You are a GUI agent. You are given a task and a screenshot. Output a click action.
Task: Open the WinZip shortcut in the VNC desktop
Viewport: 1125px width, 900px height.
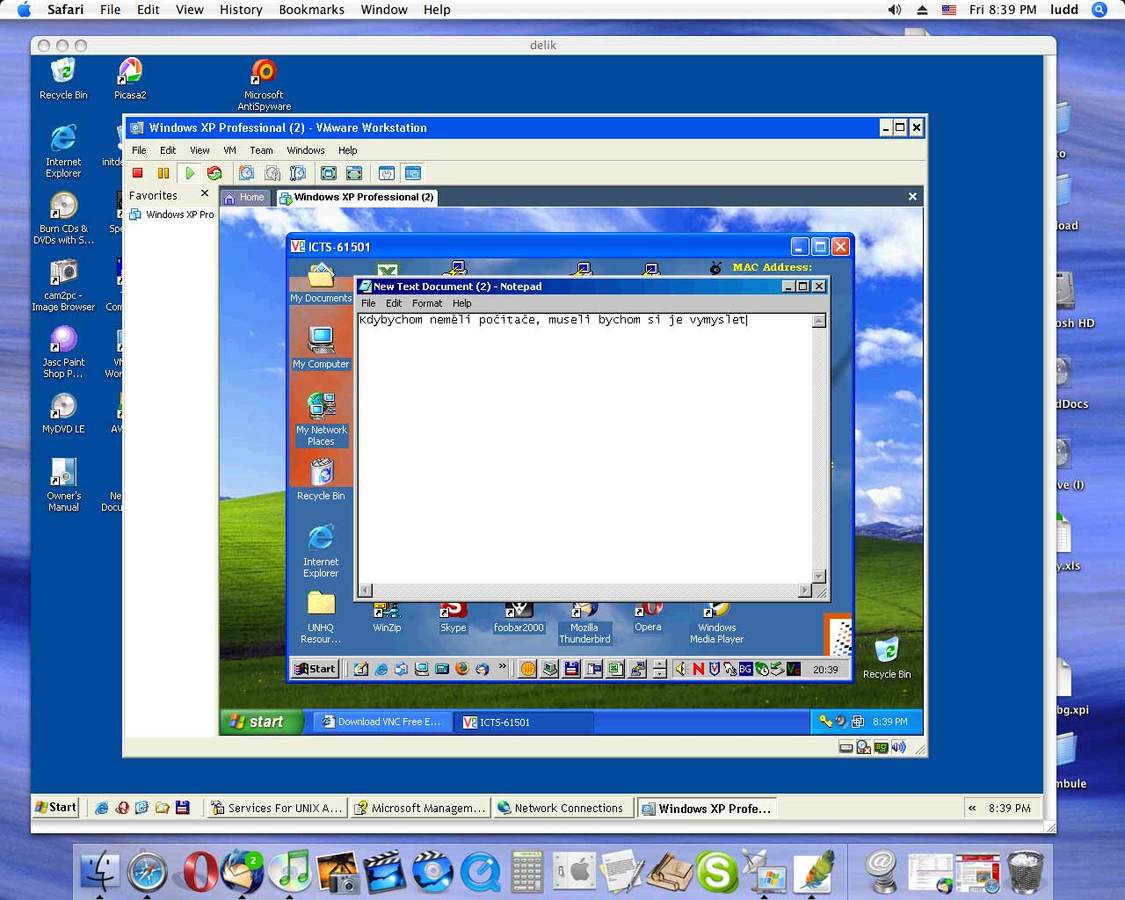387,618
